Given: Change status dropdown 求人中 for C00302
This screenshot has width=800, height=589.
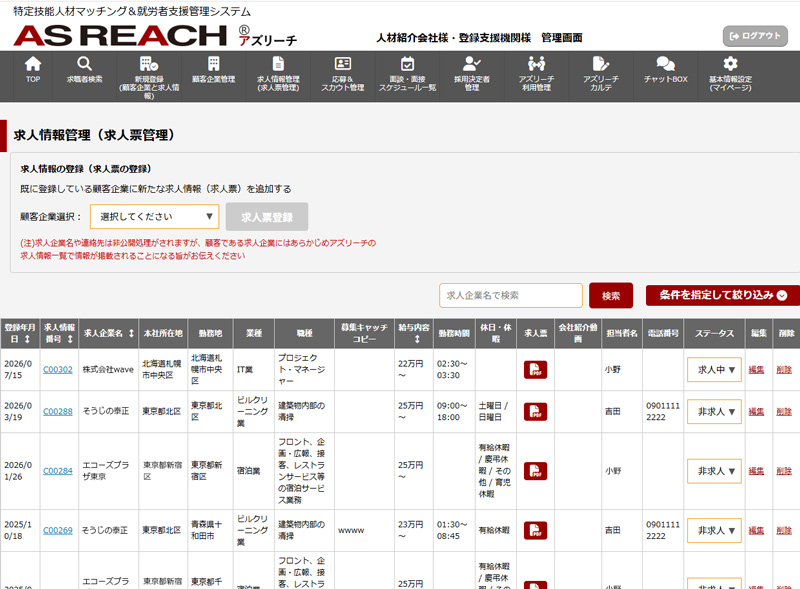Looking at the screenshot, I should click(714, 370).
